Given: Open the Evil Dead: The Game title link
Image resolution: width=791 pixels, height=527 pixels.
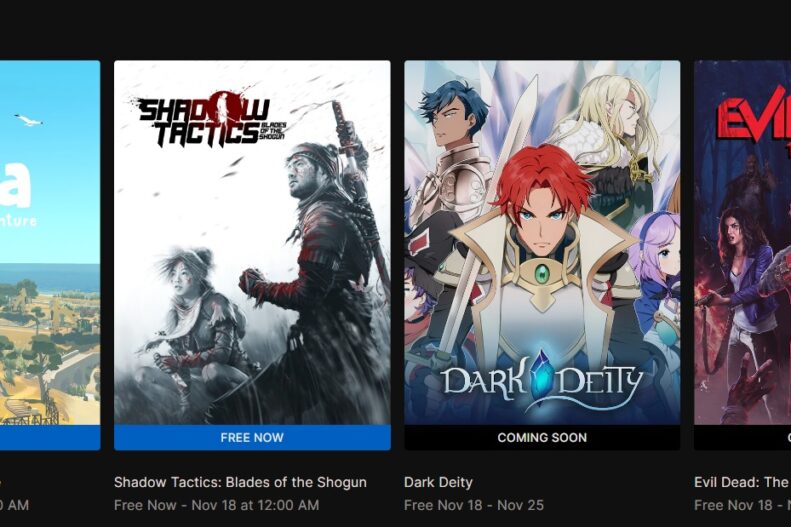Looking at the screenshot, I should click(743, 482).
